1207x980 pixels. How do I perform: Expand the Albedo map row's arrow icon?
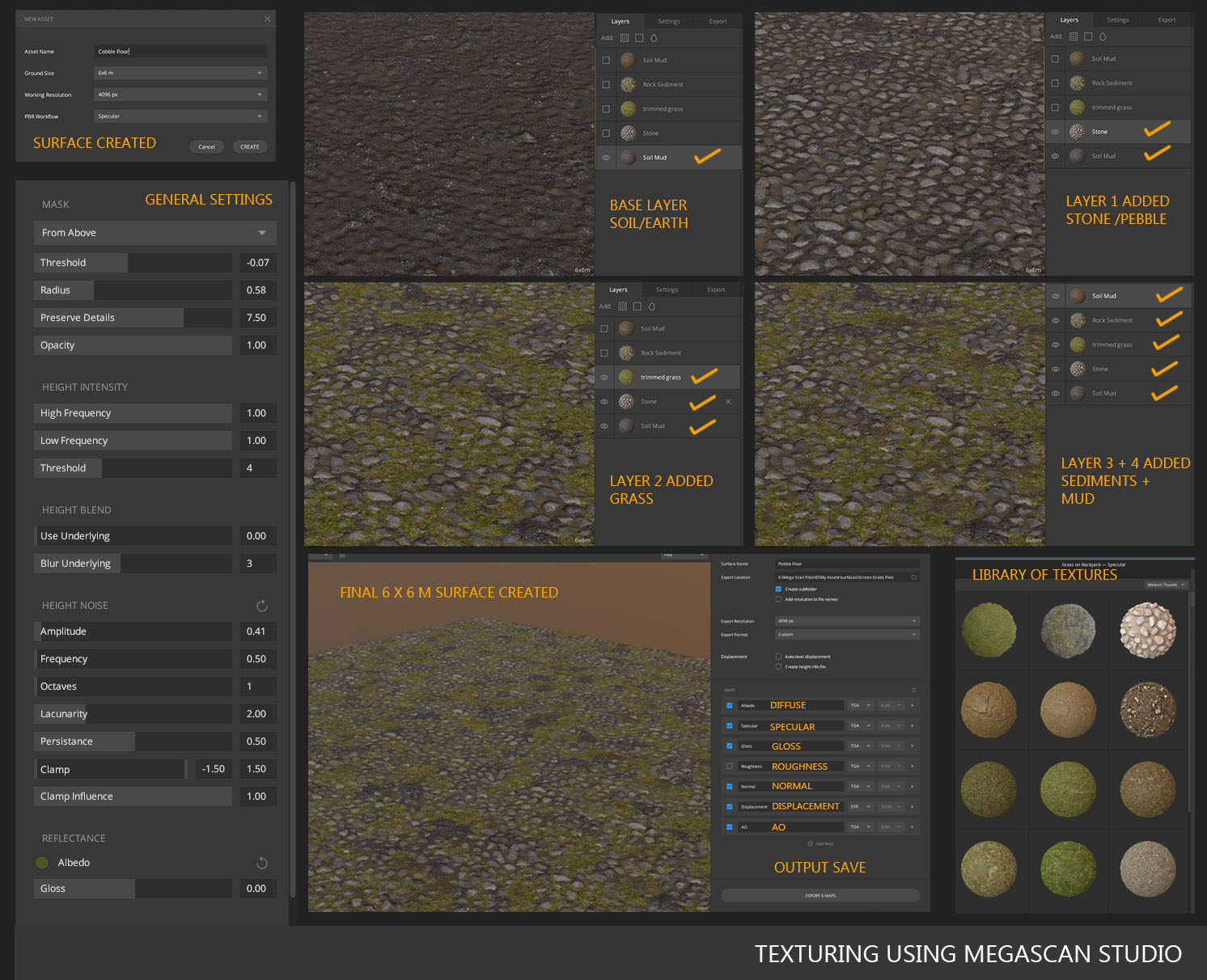913,705
